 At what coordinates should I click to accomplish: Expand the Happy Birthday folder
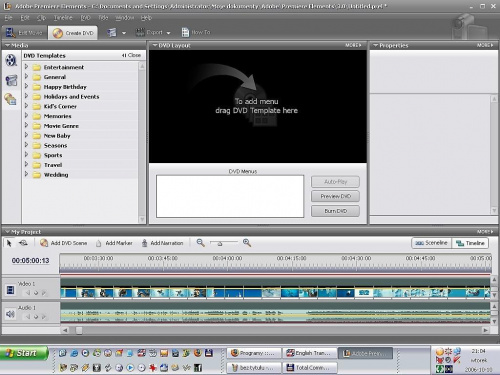tap(26, 86)
